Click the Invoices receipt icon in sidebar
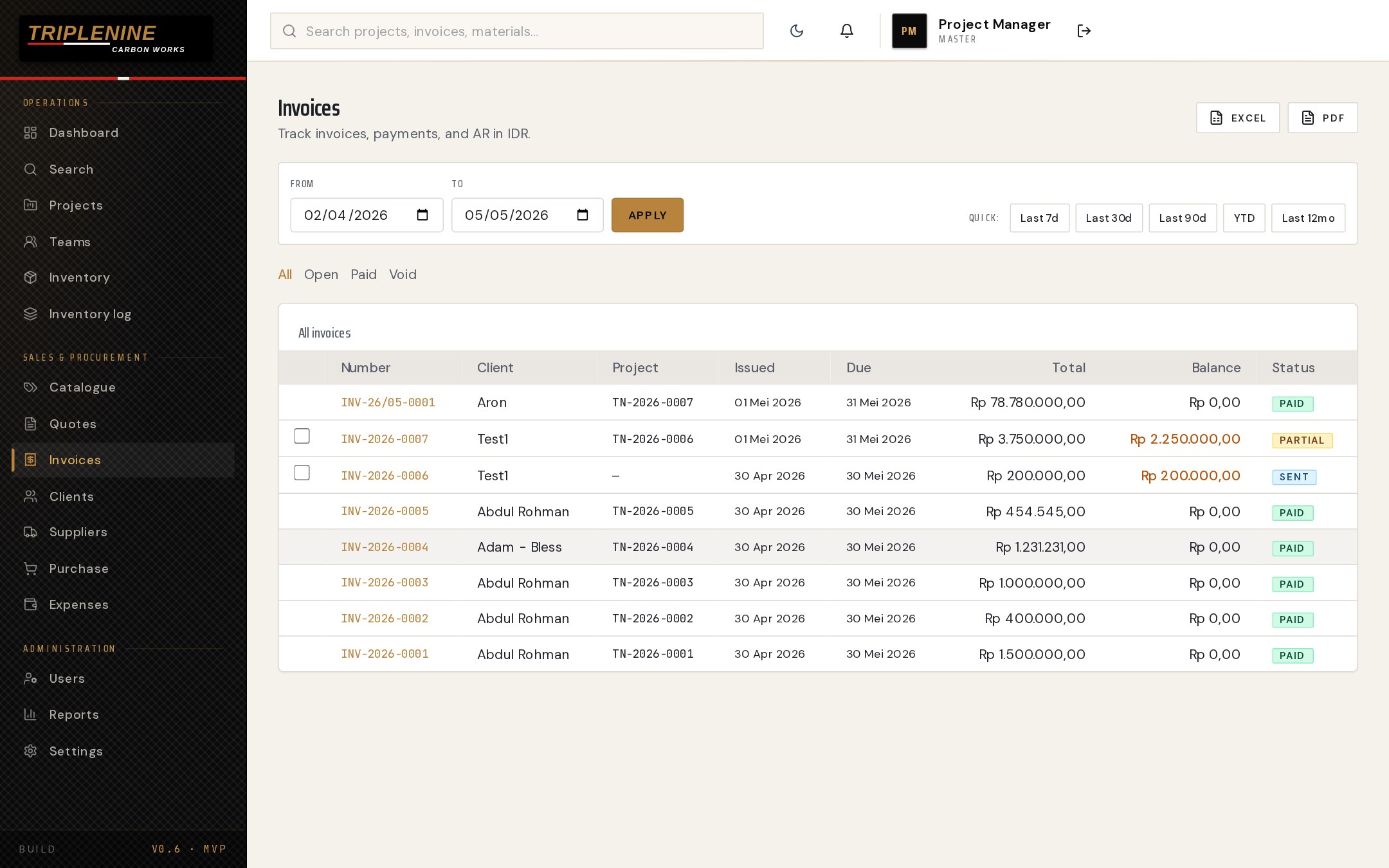Screen dimensions: 1389x868 (x=30, y=460)
